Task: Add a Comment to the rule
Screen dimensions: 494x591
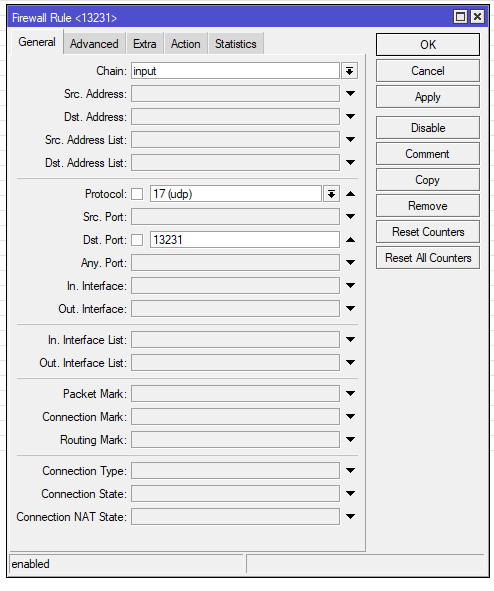Action: pos(428,154)
